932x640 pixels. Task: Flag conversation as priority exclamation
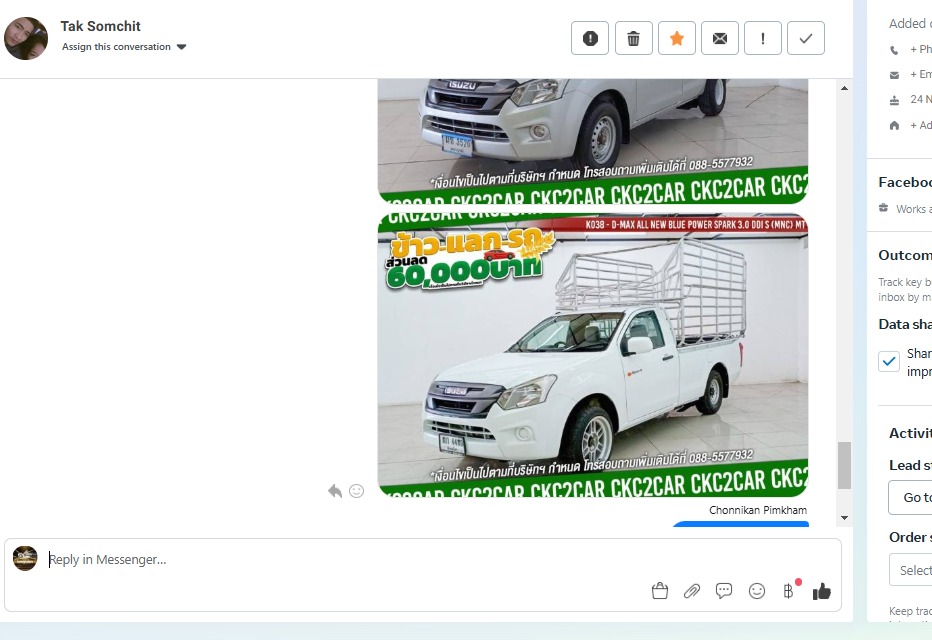[x=763, y=38]
